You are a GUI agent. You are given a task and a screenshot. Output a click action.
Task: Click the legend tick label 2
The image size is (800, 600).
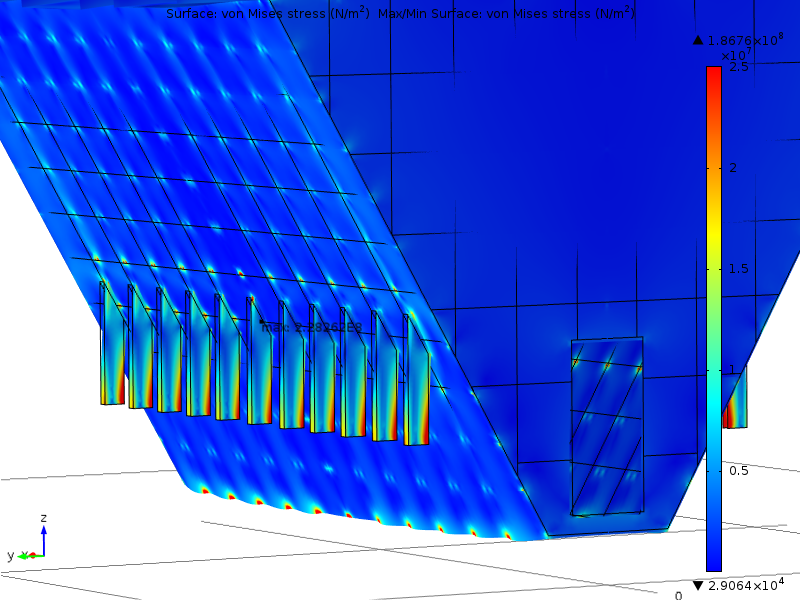coord(733,168)
